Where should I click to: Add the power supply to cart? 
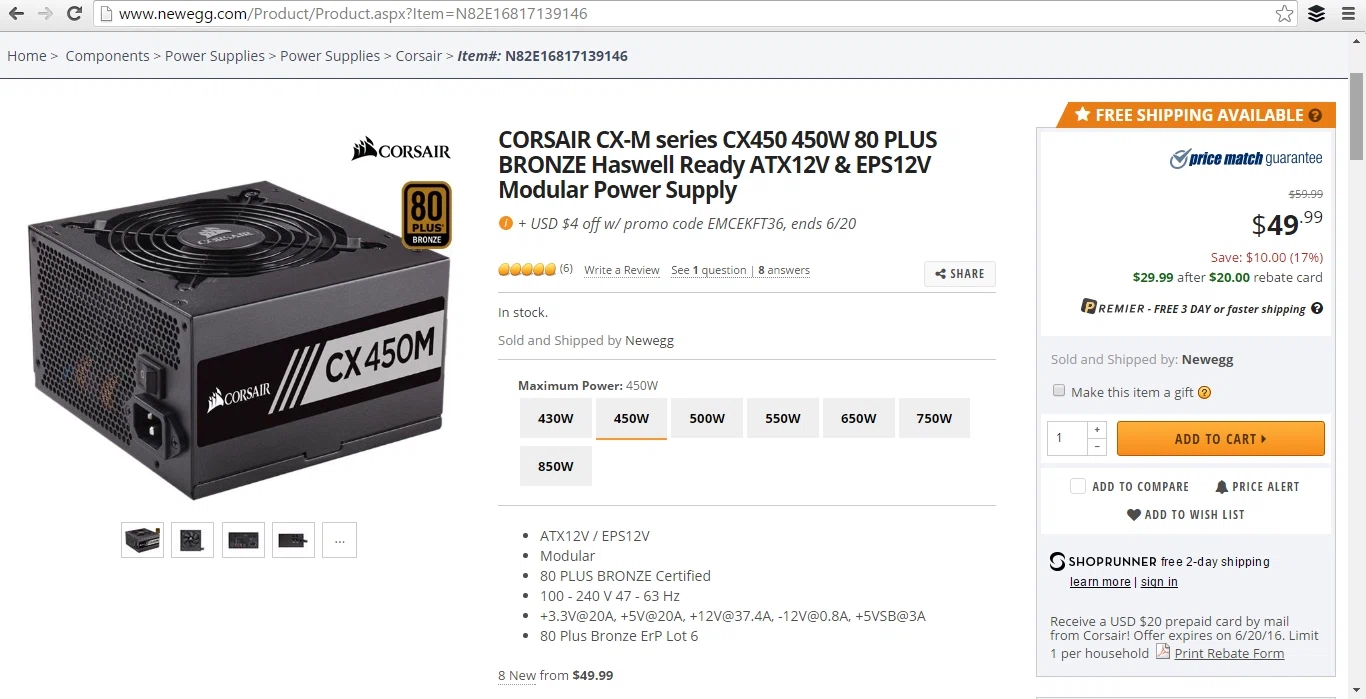pyautogui.click(x=1220, y=438)
